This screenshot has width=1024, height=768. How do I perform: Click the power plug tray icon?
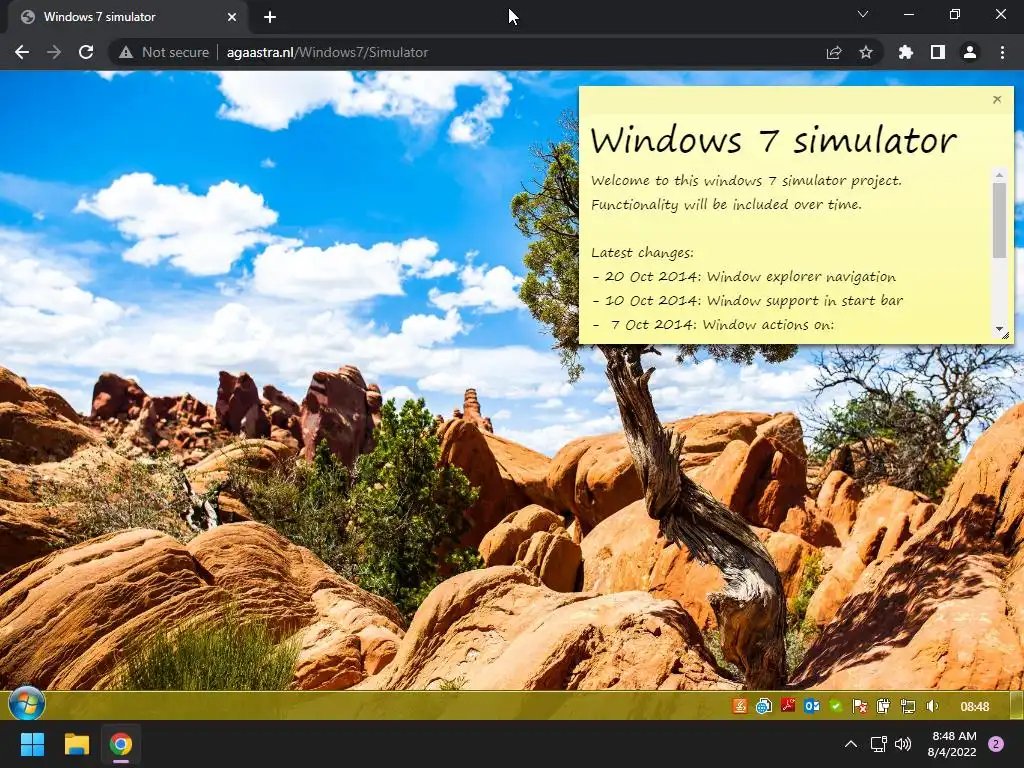tap(883, 706)
